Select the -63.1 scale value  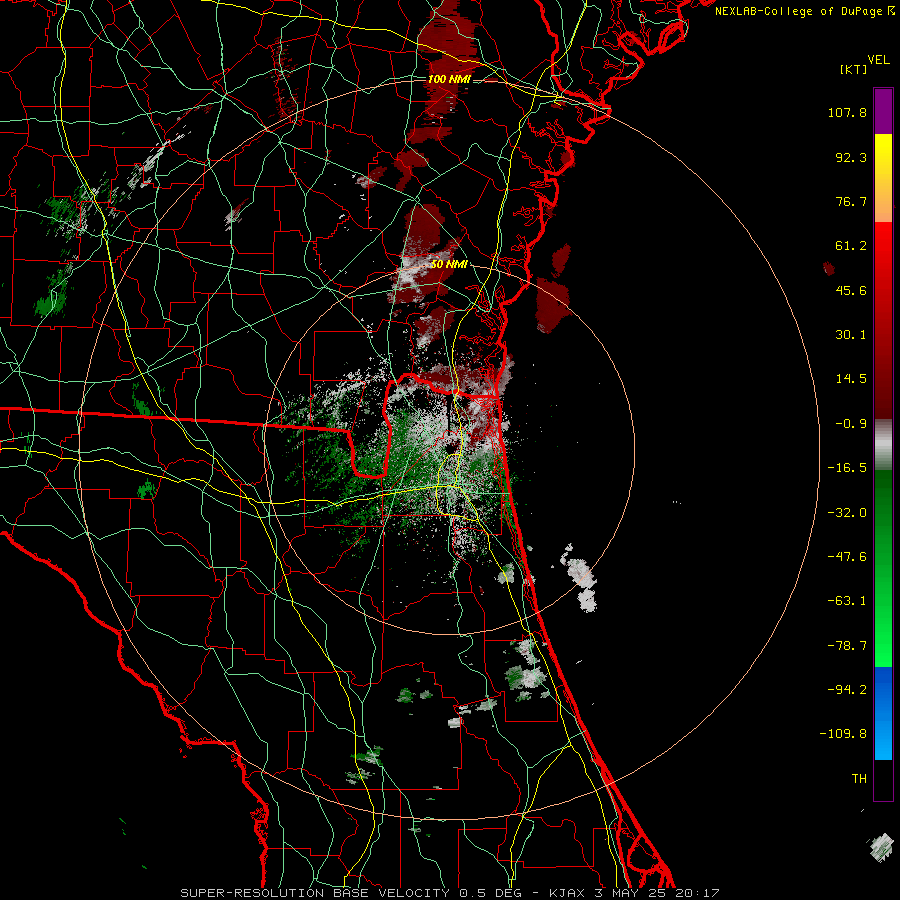click(847, 601)
